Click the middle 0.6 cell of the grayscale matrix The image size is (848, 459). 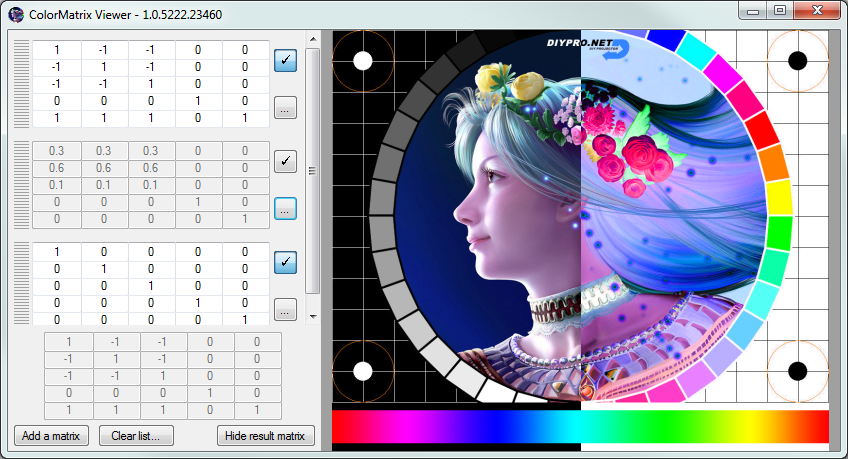coord(104,168)
